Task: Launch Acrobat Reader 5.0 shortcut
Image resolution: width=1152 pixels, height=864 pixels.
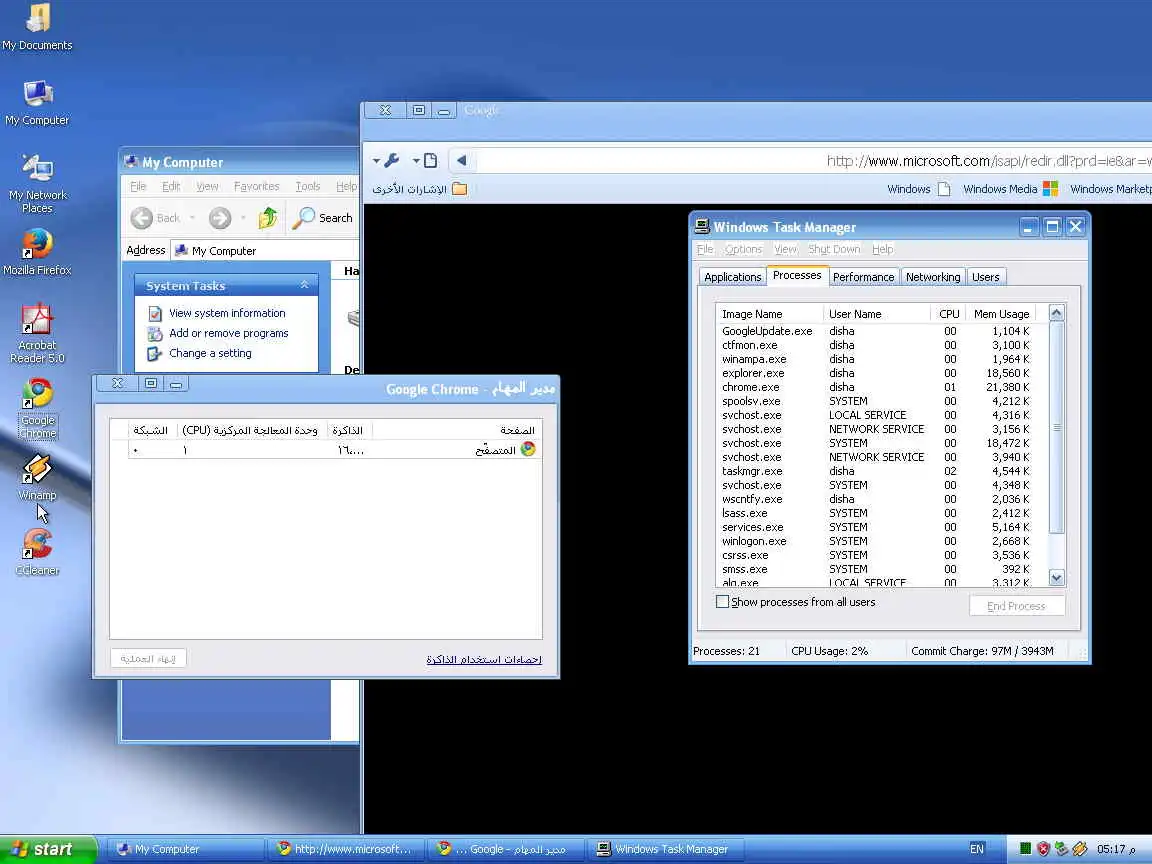Action: point(37,334)
